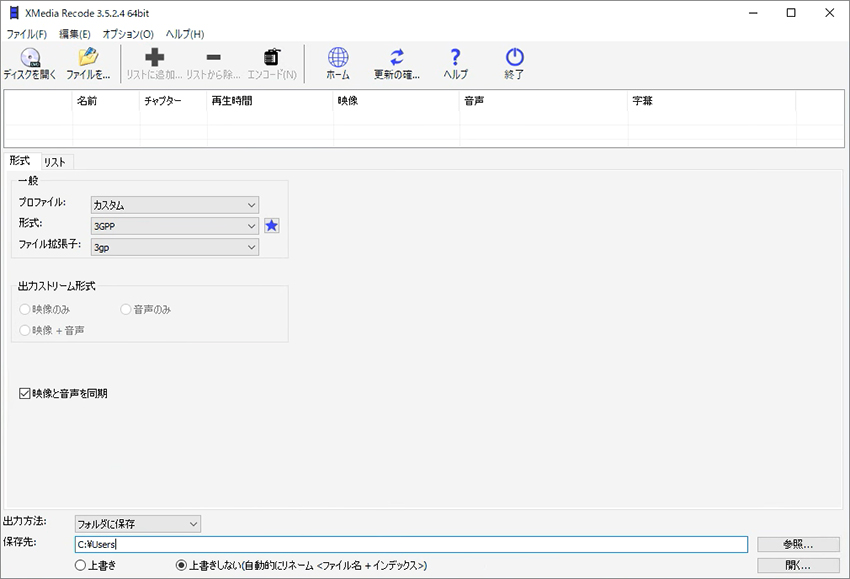Open the 形式 dropdown showing 3GPP
The height and width of the screenshot is (579, 850).
(175, 226)
